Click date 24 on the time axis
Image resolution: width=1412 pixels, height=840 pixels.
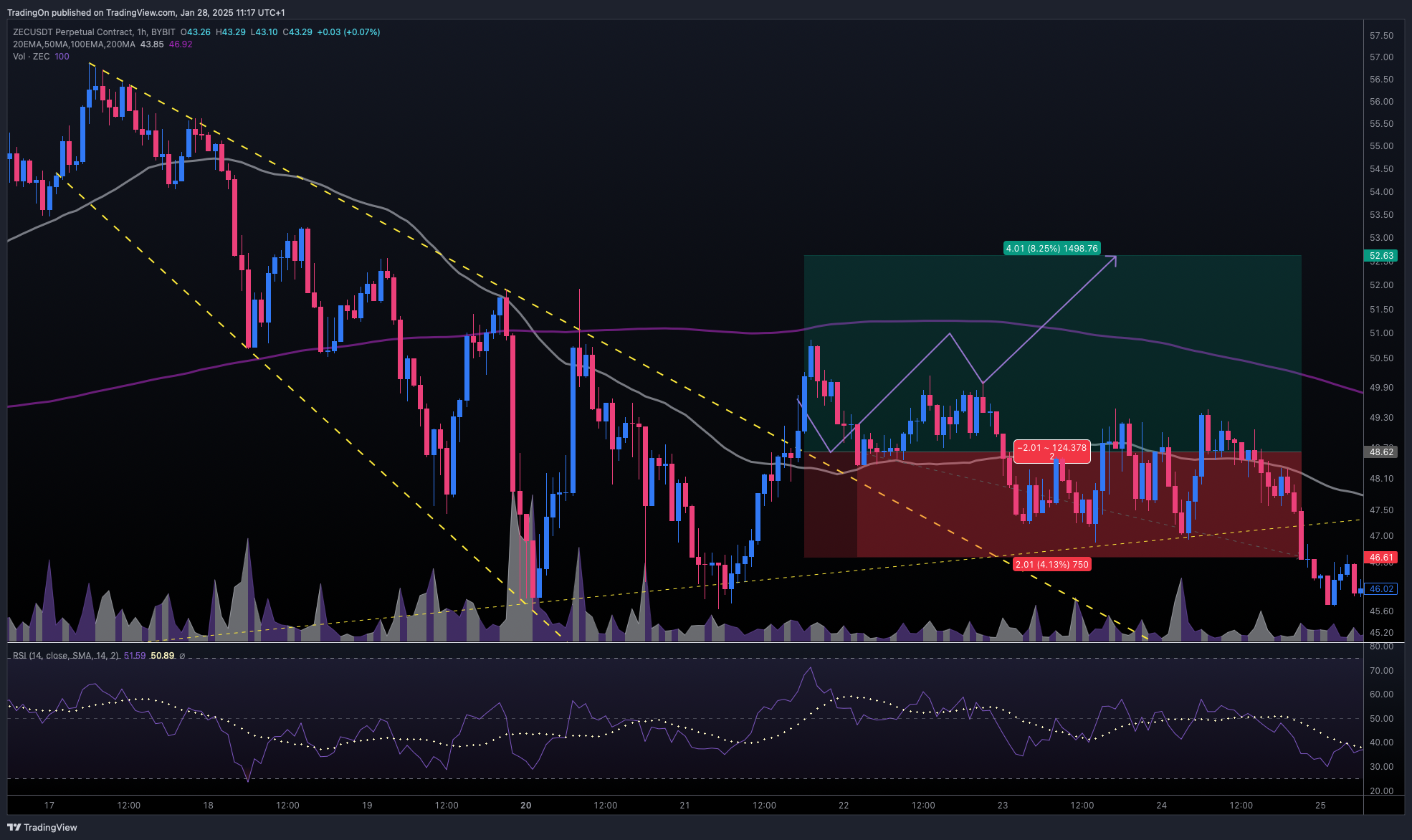(x=1161, y=806)
